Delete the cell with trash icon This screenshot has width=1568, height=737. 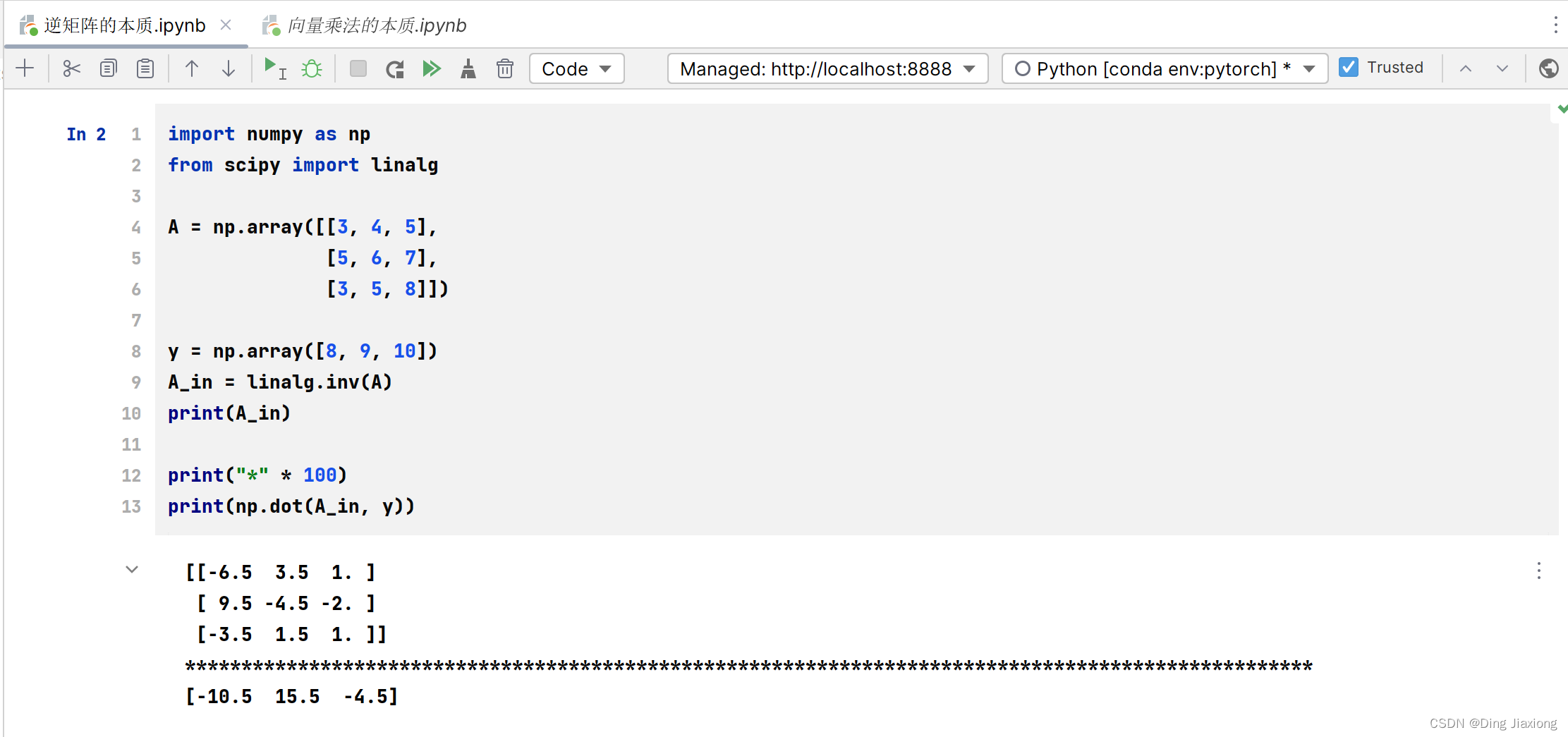pyautogui.click(x=505, y=68)
